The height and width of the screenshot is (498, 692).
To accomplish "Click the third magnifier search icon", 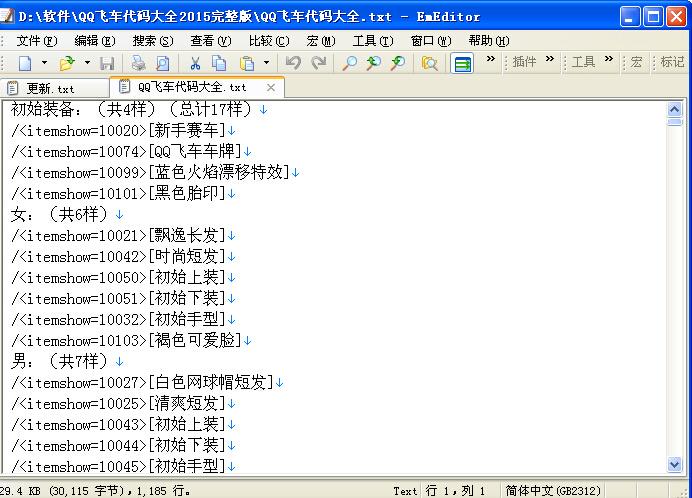I will [x=398, y=63].
